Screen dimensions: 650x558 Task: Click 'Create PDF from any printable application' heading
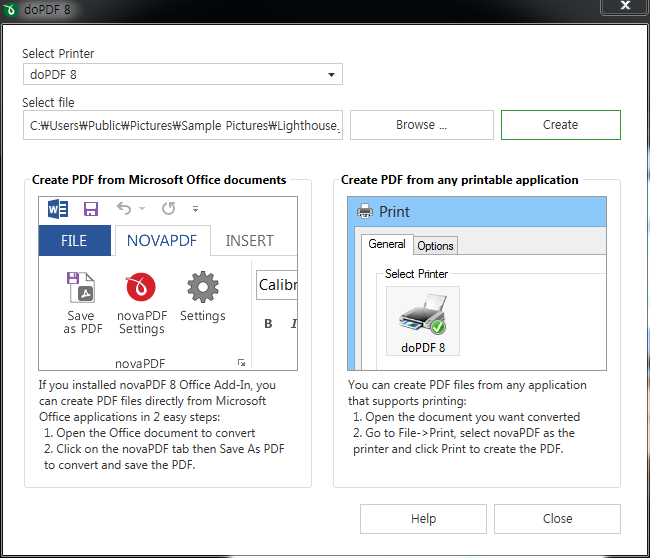pos(459,180)
